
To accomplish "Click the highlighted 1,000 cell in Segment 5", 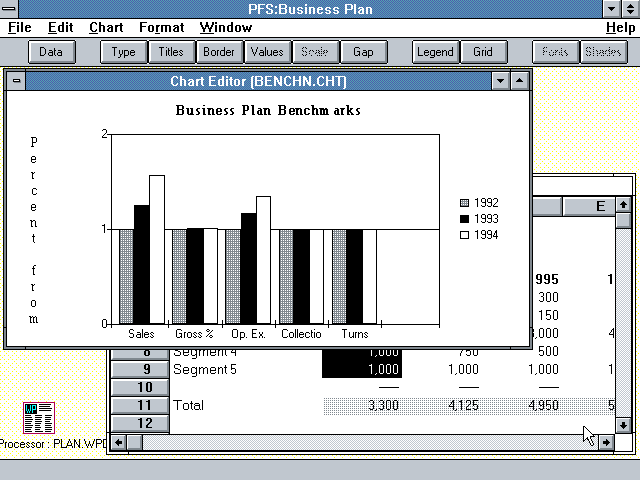I will (x=362, y=369).
